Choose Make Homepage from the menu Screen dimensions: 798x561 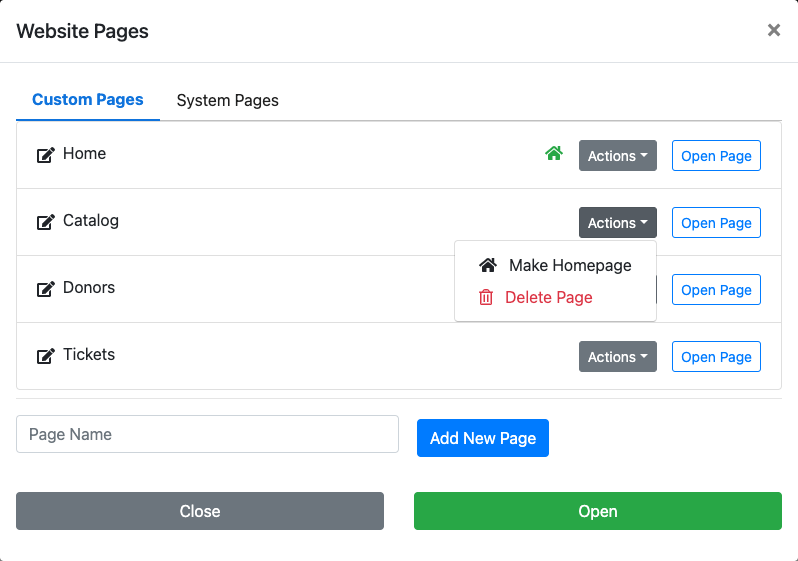pos(569,265)
